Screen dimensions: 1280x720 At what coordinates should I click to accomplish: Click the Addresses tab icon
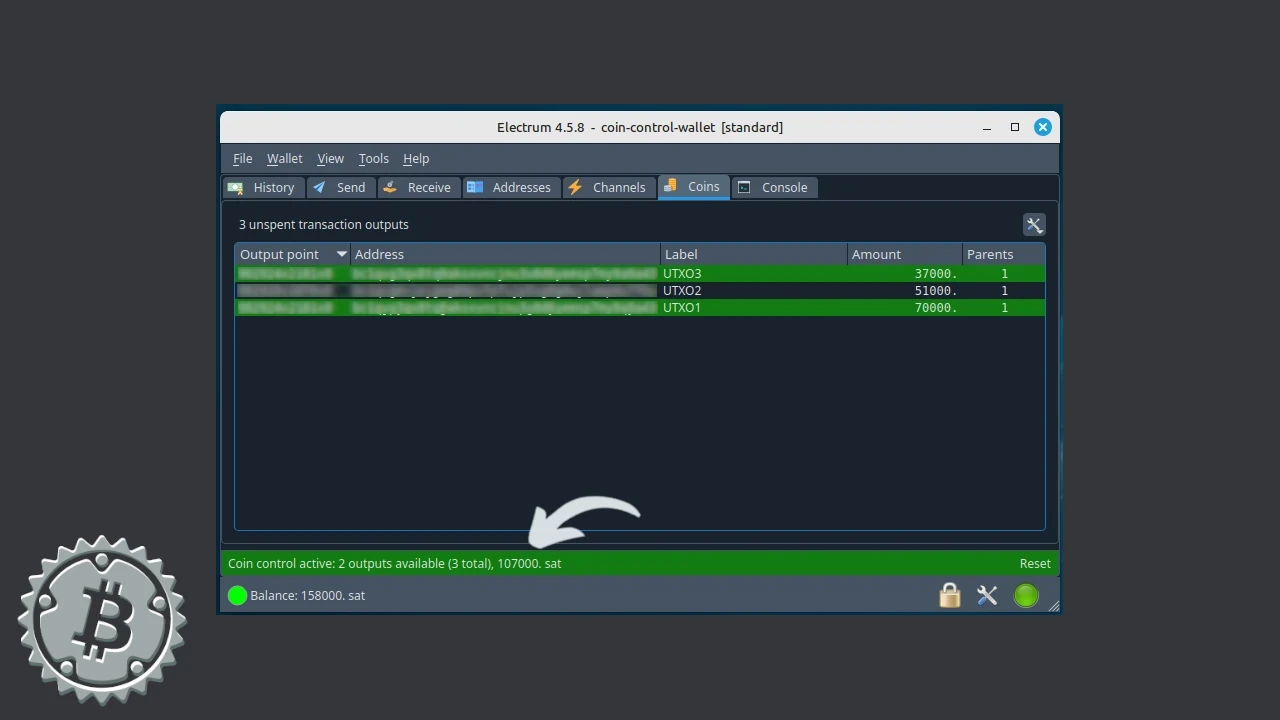point(475,187)
